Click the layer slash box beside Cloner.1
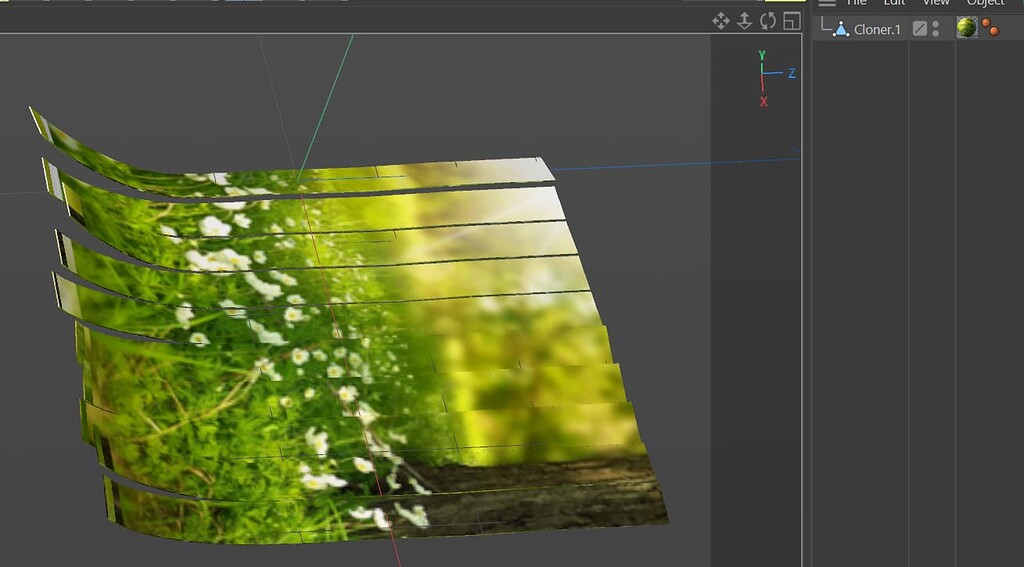The image size is (1024, 567). [x=919, y=29]
